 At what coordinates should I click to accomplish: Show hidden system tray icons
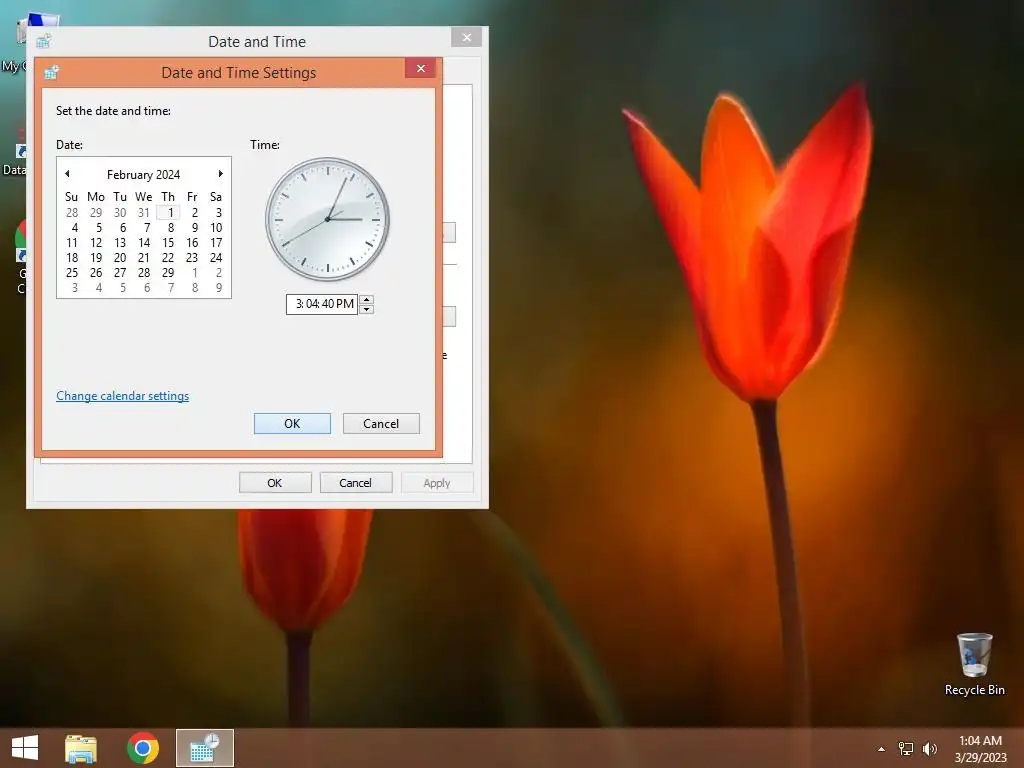point(881,749)
